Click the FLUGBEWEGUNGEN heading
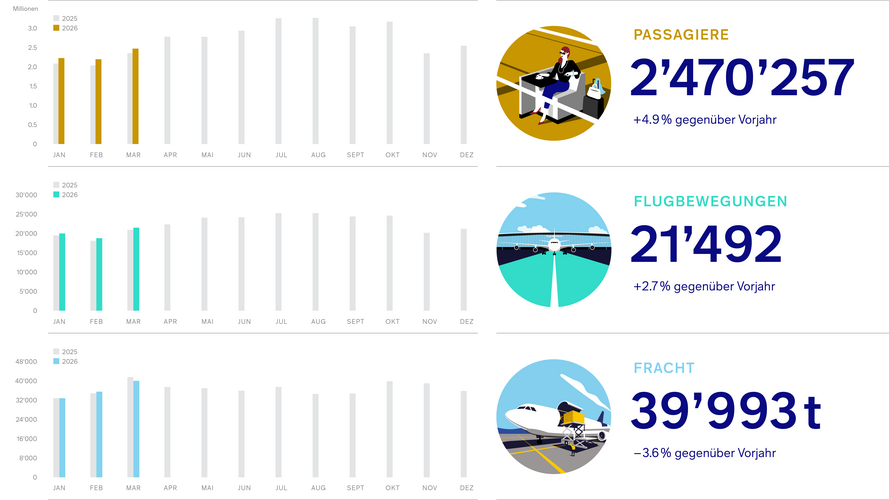 [710, 201]
